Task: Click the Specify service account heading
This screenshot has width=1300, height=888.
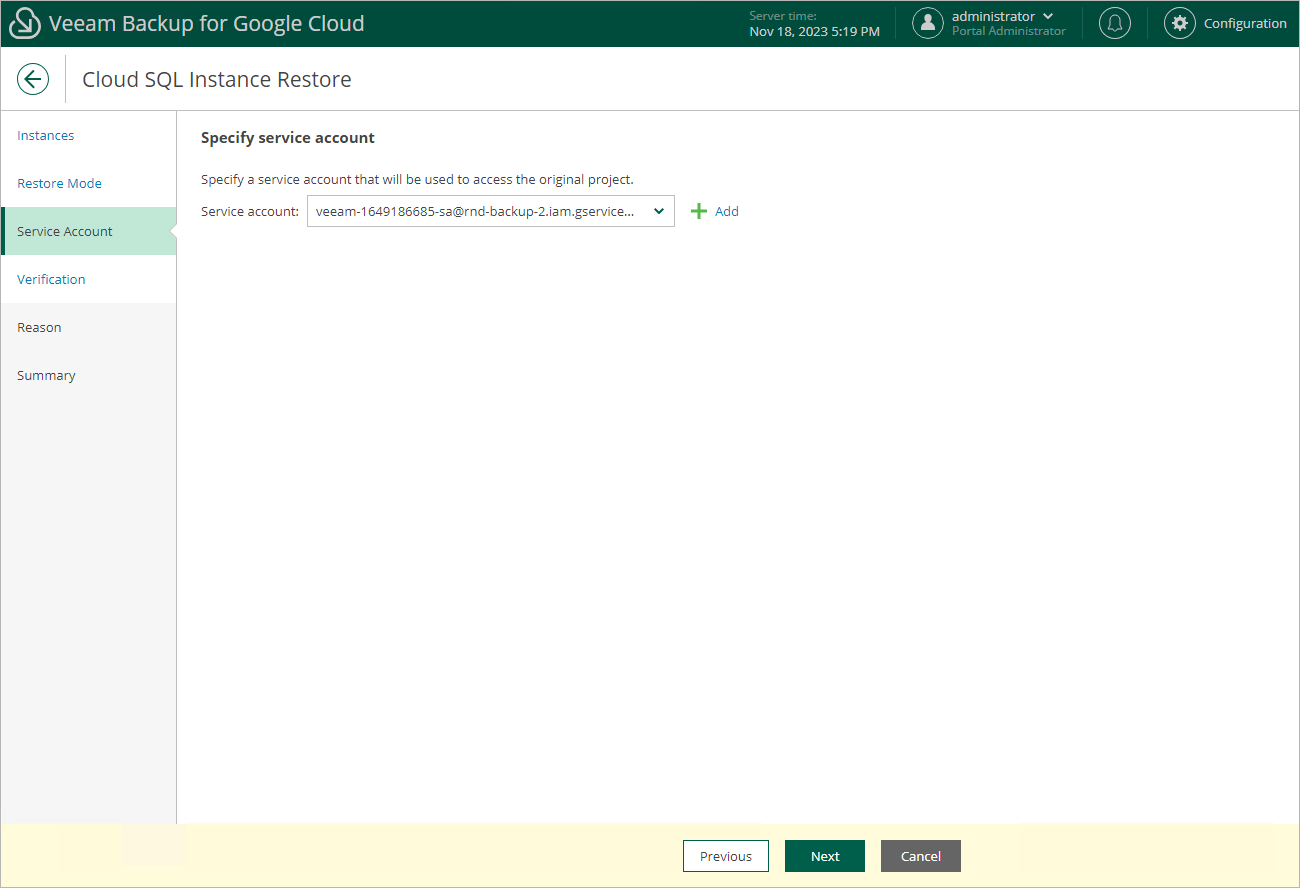Action: [288, 137]
